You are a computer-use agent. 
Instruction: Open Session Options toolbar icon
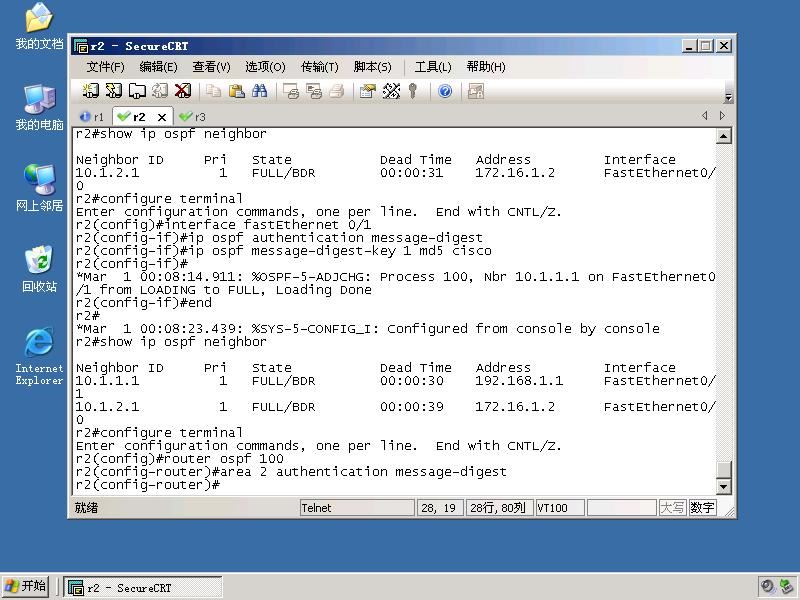(x=367, y=91)
